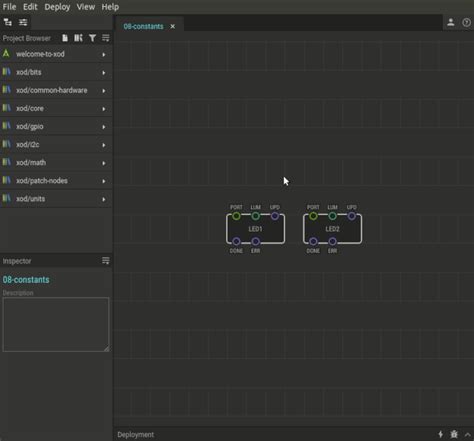Click the LUM pin on LED1
The width and height of the screenshot is (474, 441).
(255, 216)
